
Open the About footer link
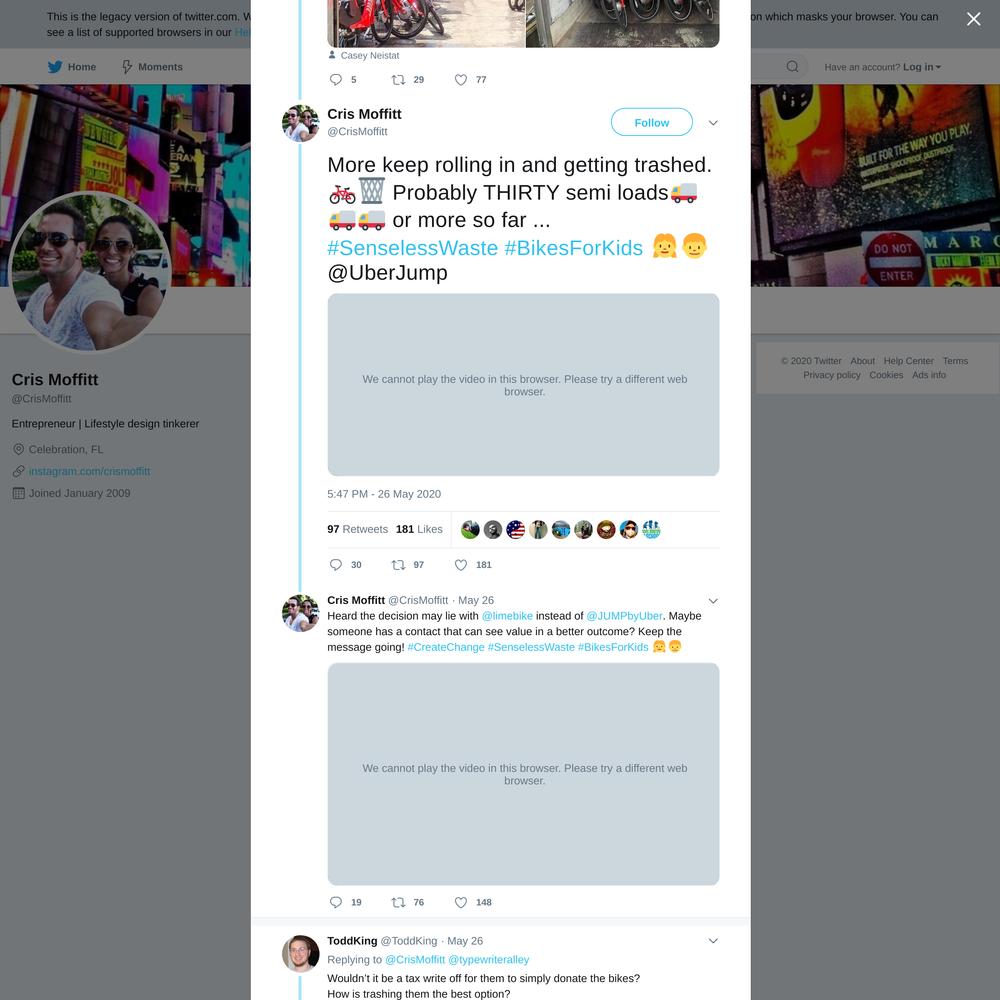click(x=862, y=361)
